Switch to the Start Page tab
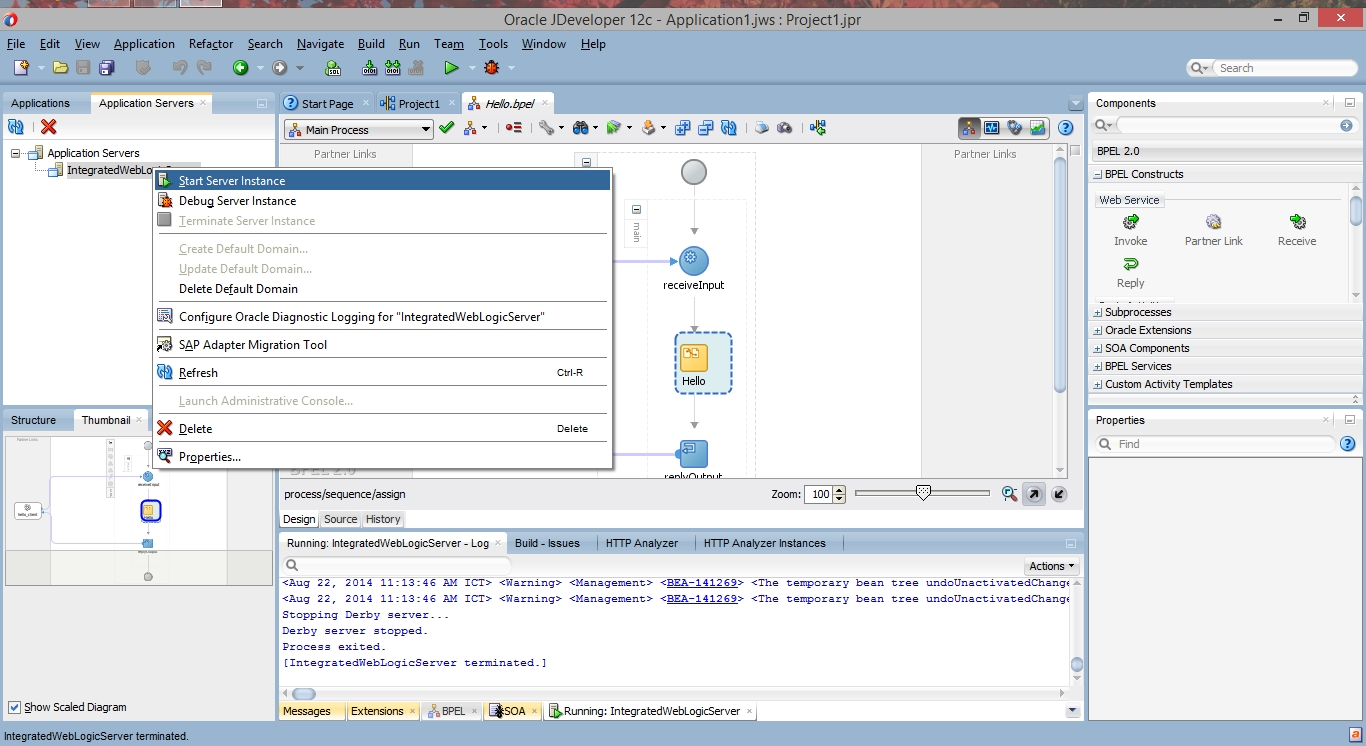Screen dimensions: 1366x746 tap(327, 104)
